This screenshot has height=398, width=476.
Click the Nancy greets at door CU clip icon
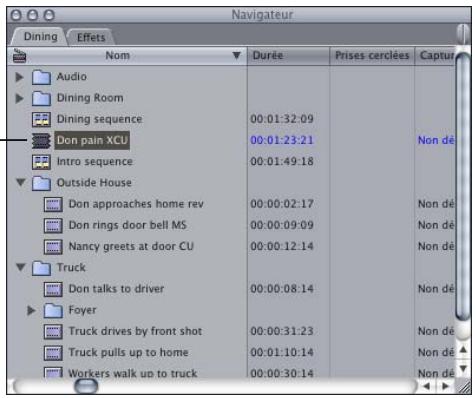pos(53,247)
